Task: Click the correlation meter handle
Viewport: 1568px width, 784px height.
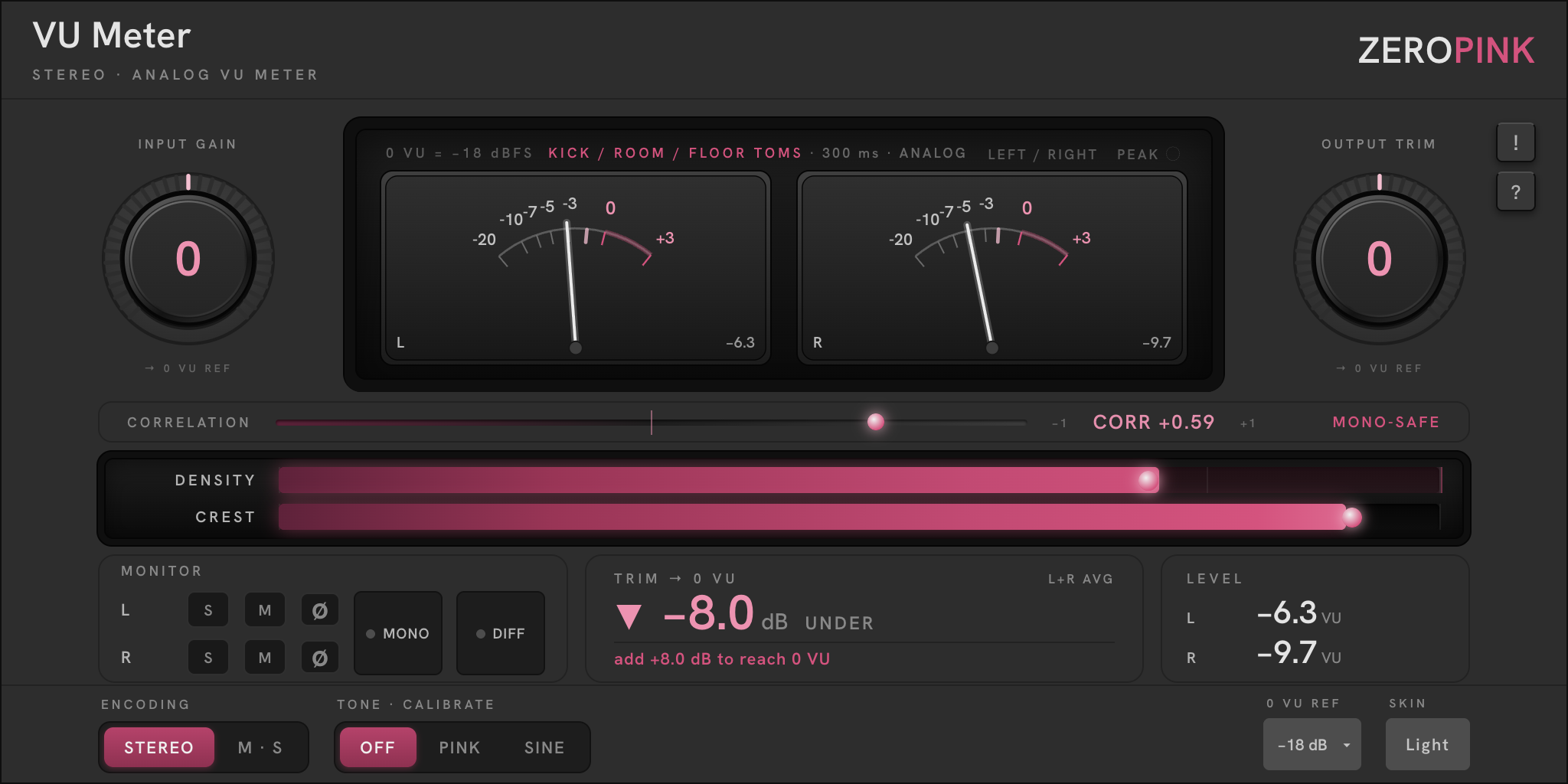Action: pyautogui.click(x=876, y=422)
